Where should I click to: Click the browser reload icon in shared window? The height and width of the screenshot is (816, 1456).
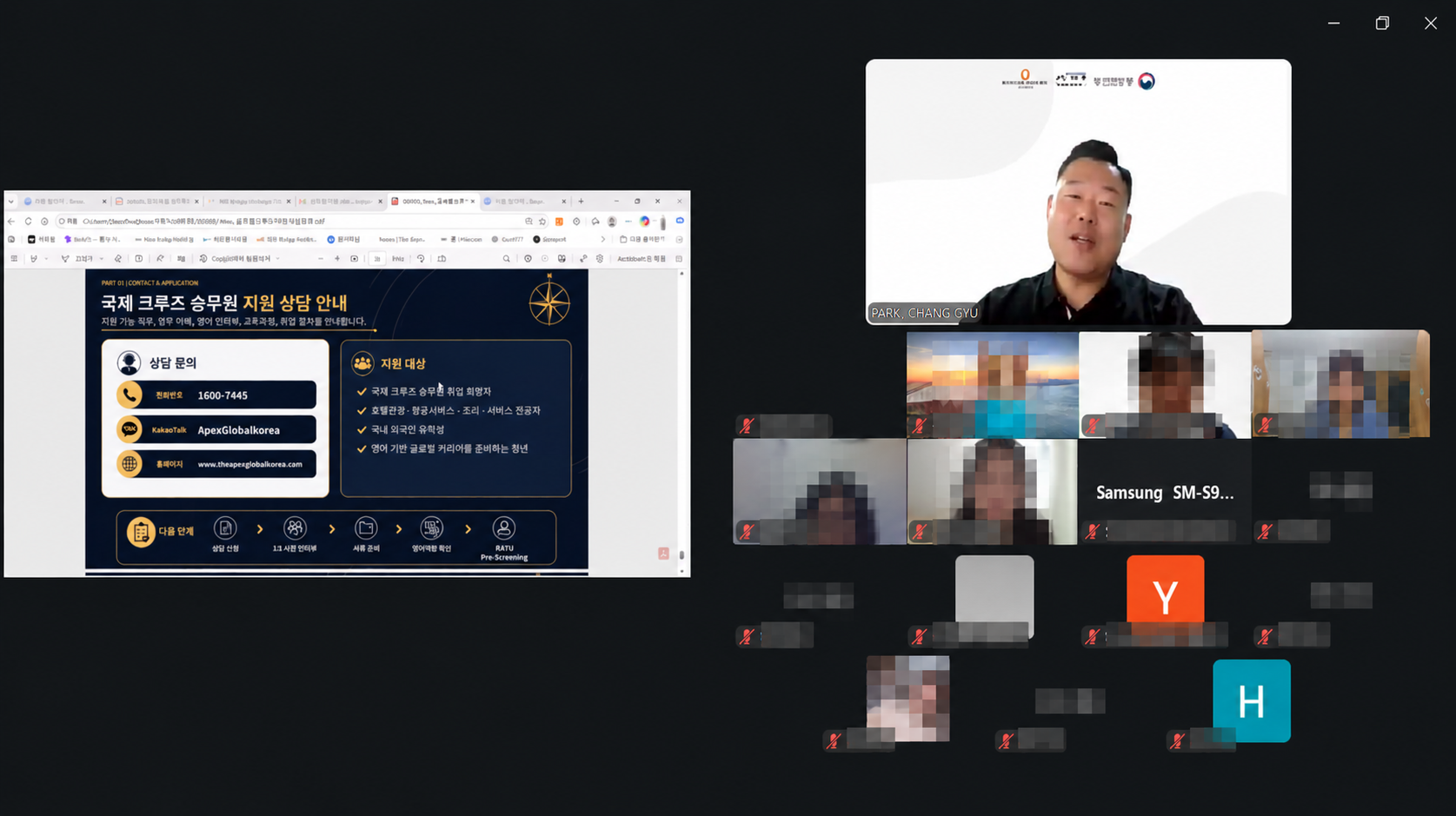tap(28, 222)
